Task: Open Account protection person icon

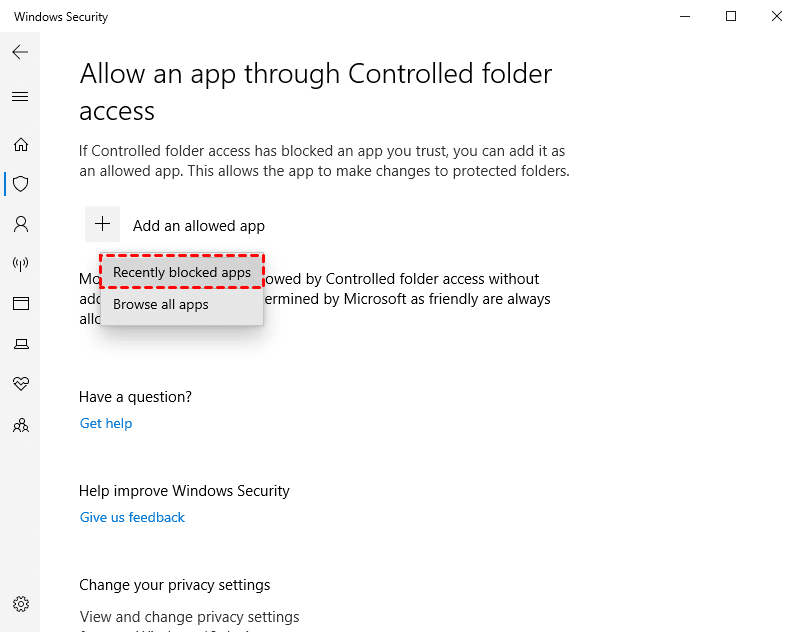Action: pyautogui.click(x=20, y=224)
